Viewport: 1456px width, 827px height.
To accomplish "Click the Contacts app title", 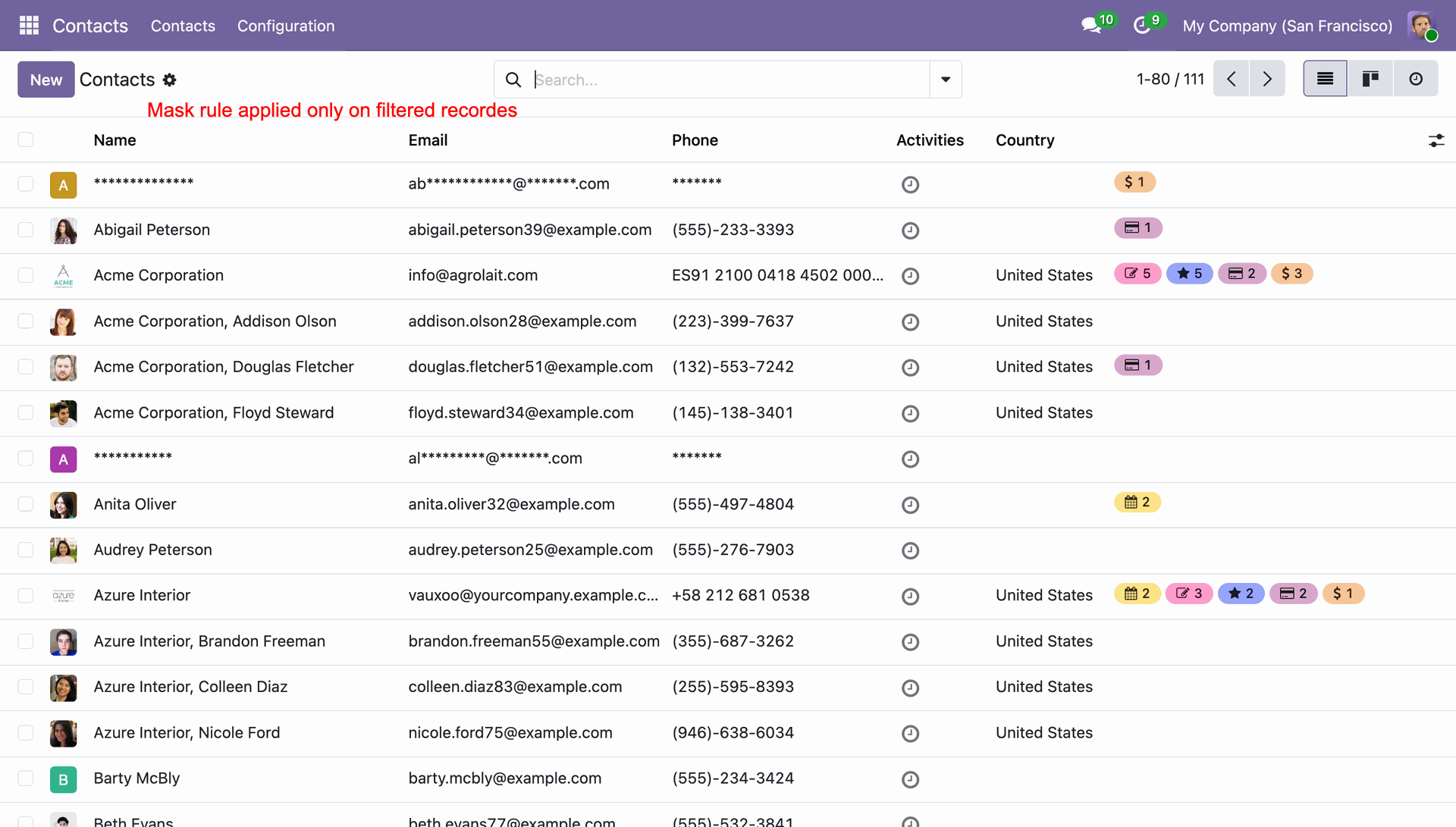I will (x=90, y=26).
